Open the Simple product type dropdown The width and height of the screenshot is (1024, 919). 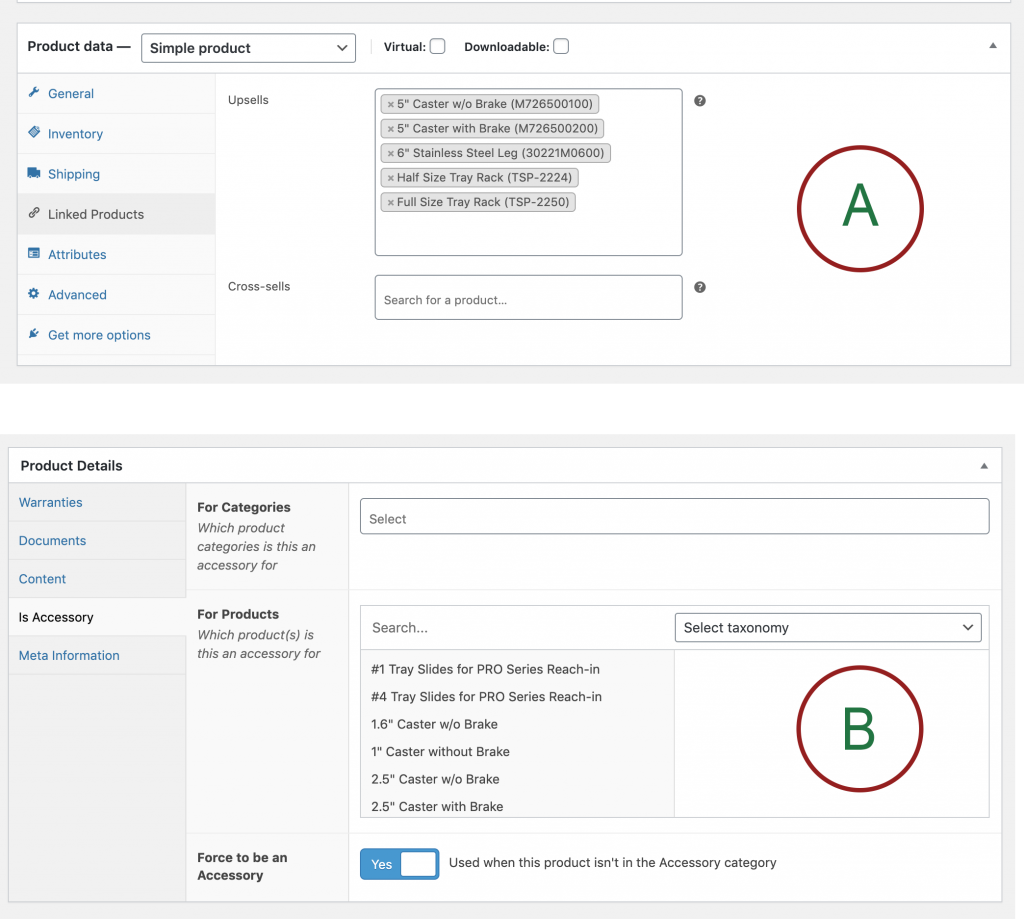(248, 48)
